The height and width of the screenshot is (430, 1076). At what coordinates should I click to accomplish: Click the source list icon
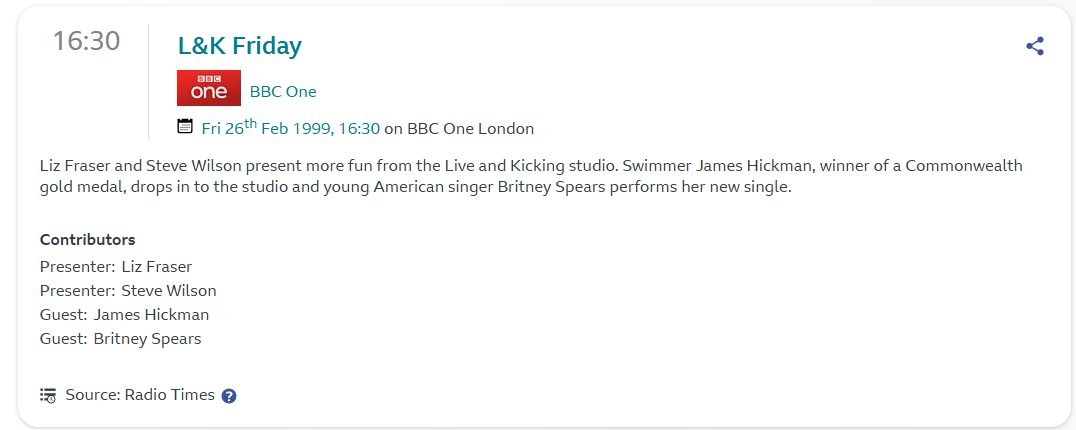tap(48, 395)
